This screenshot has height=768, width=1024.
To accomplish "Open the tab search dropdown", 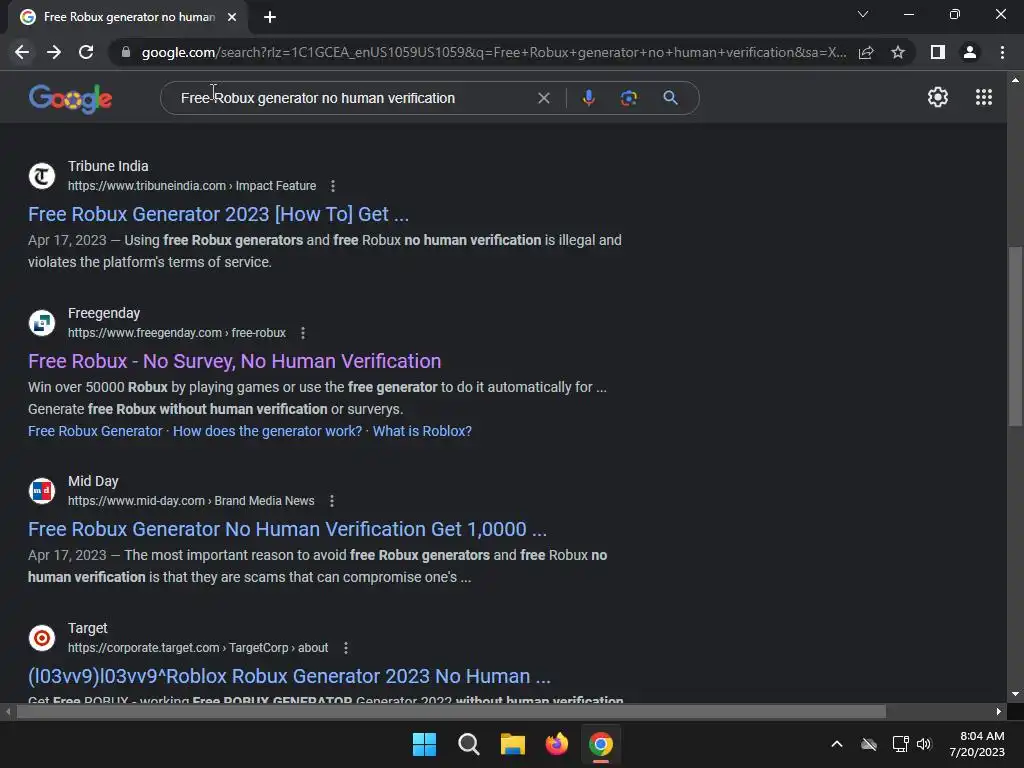I will click(863, 14).
